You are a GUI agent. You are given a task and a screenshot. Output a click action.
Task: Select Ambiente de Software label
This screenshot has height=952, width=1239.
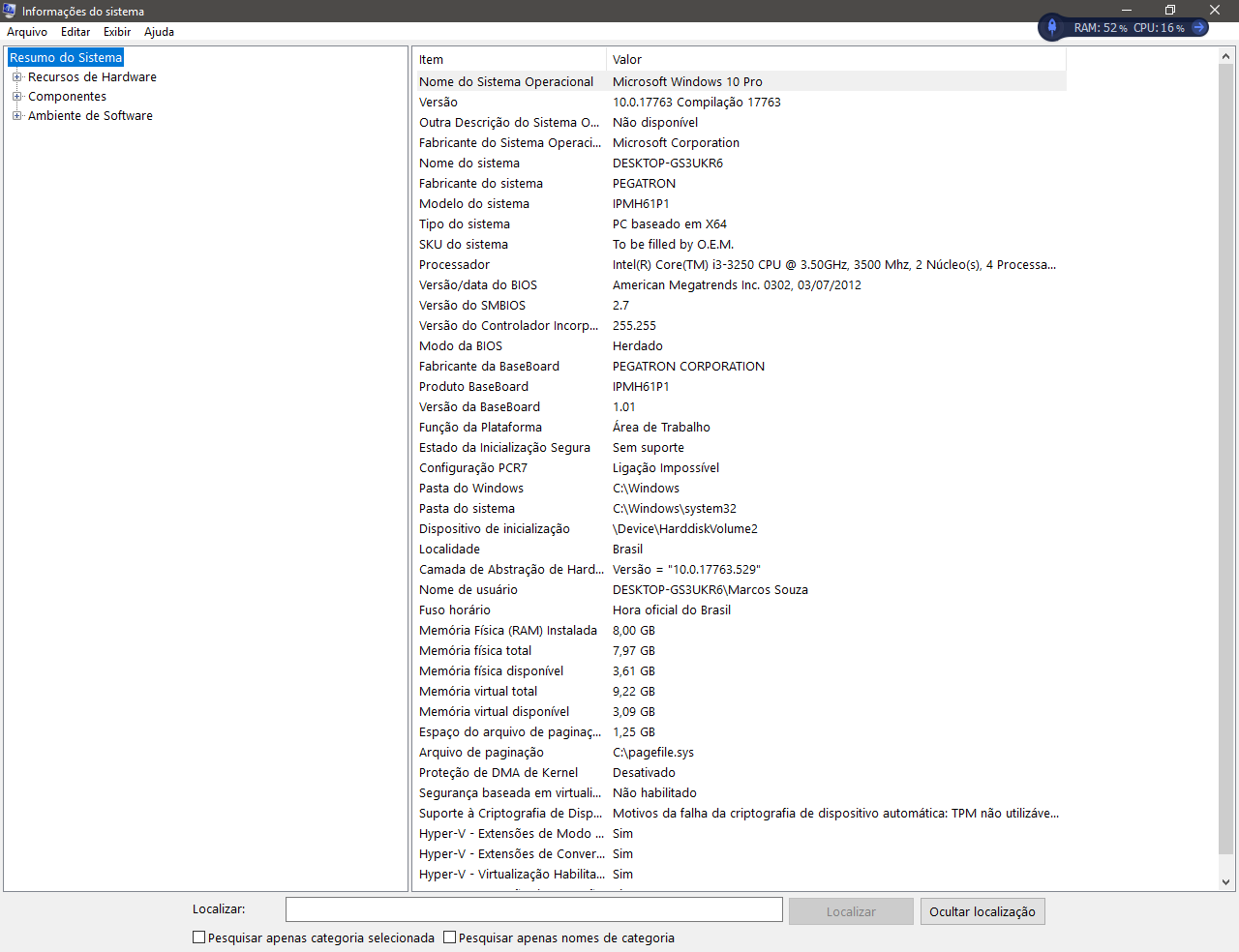(90, 115)
